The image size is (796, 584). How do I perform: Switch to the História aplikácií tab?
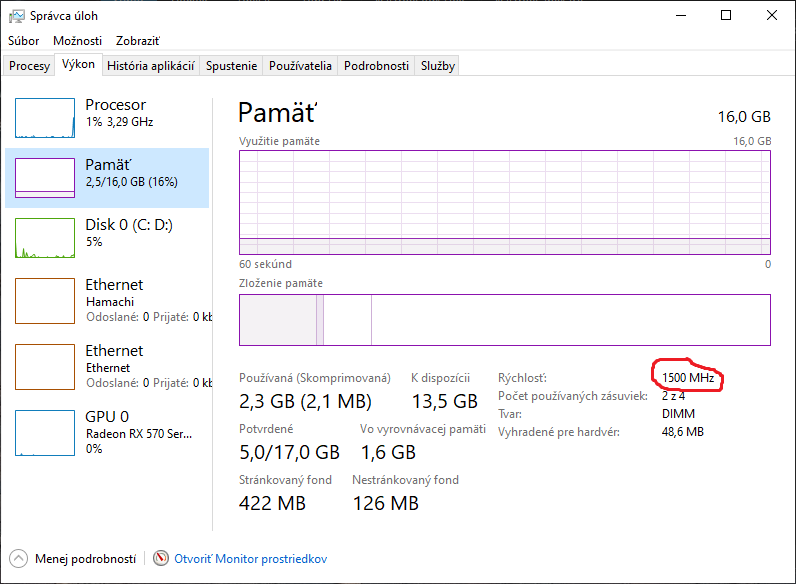[150, 66]
